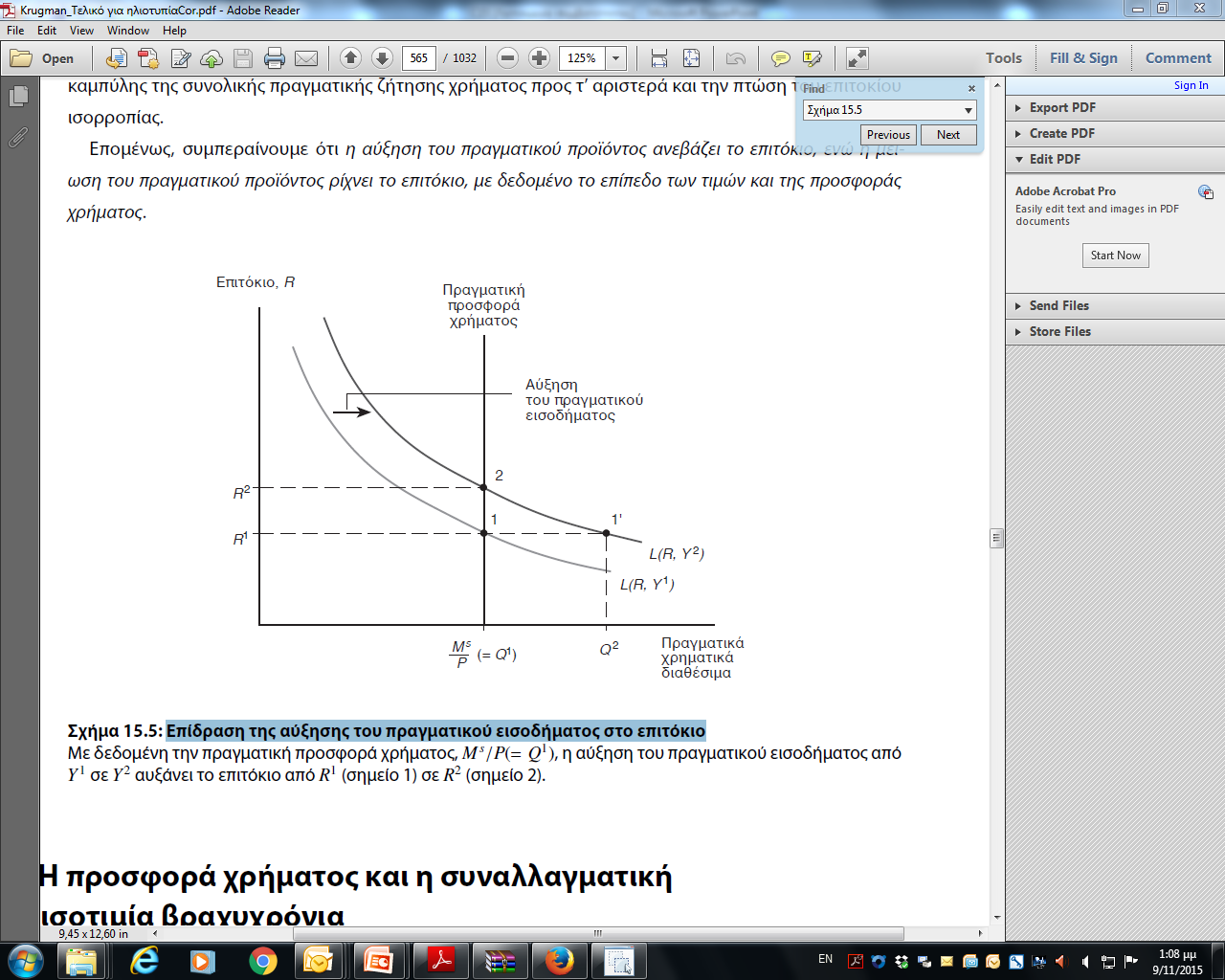
Task: Close the Find box
Action: [x=971, y=88]
